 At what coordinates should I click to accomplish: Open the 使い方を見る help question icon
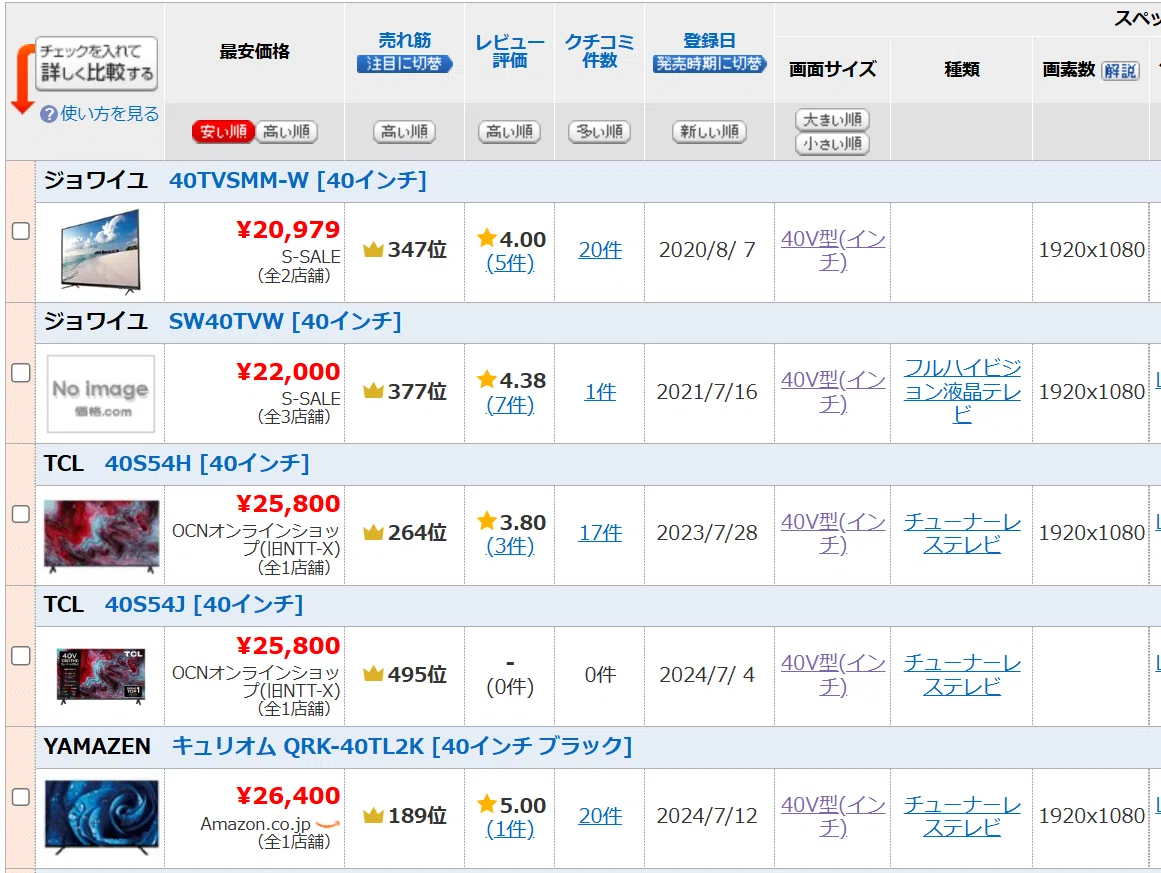(49, 114)
